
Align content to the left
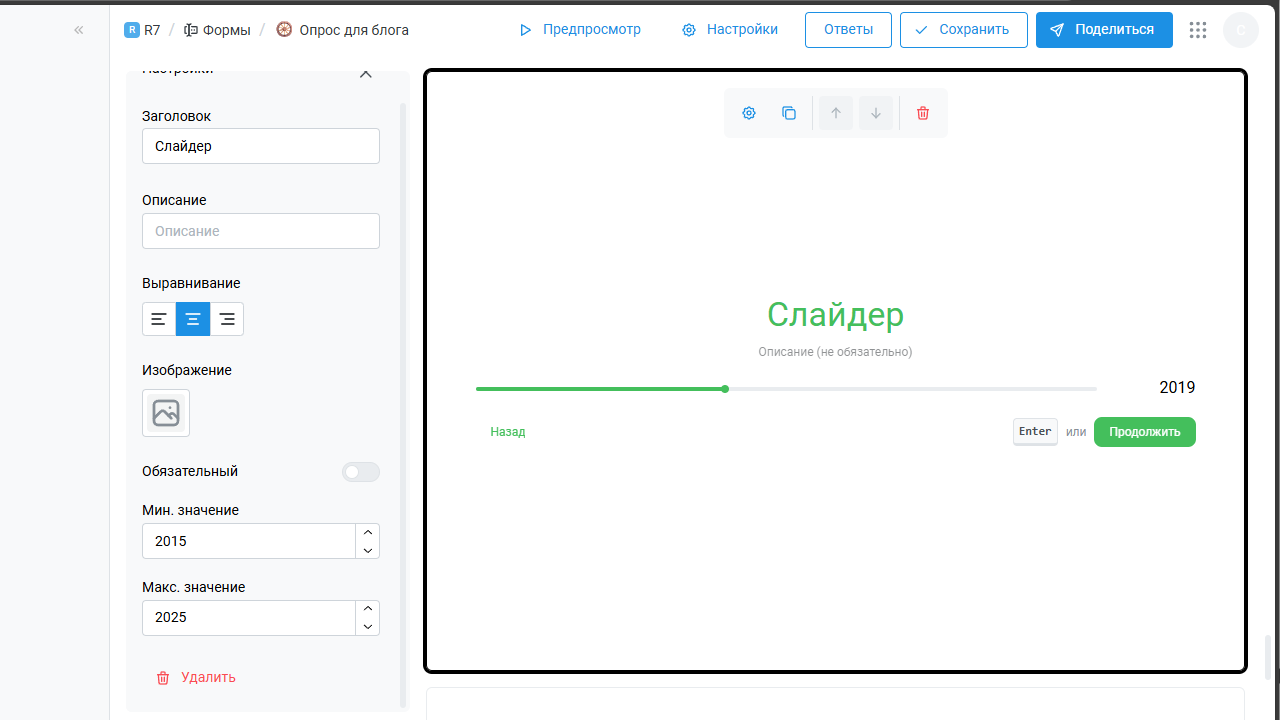(x=159, y=319)
